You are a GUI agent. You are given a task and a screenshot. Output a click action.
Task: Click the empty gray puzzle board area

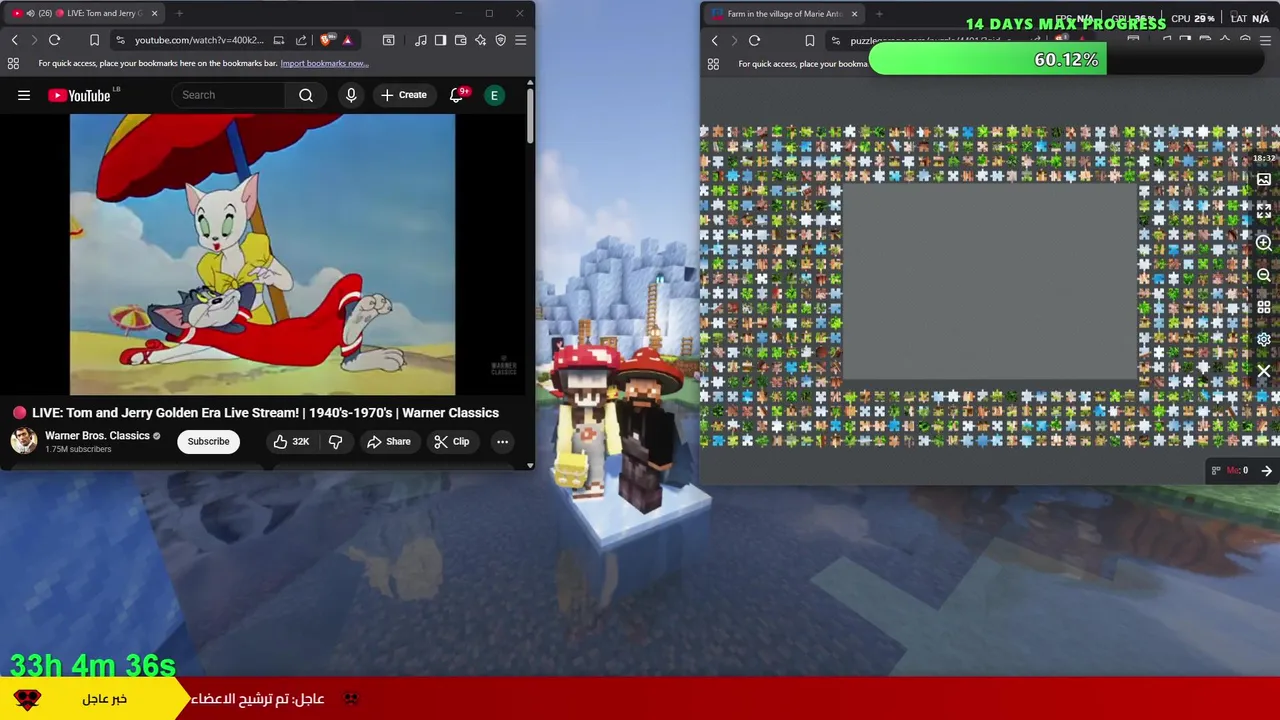click(x=990, y=282)
